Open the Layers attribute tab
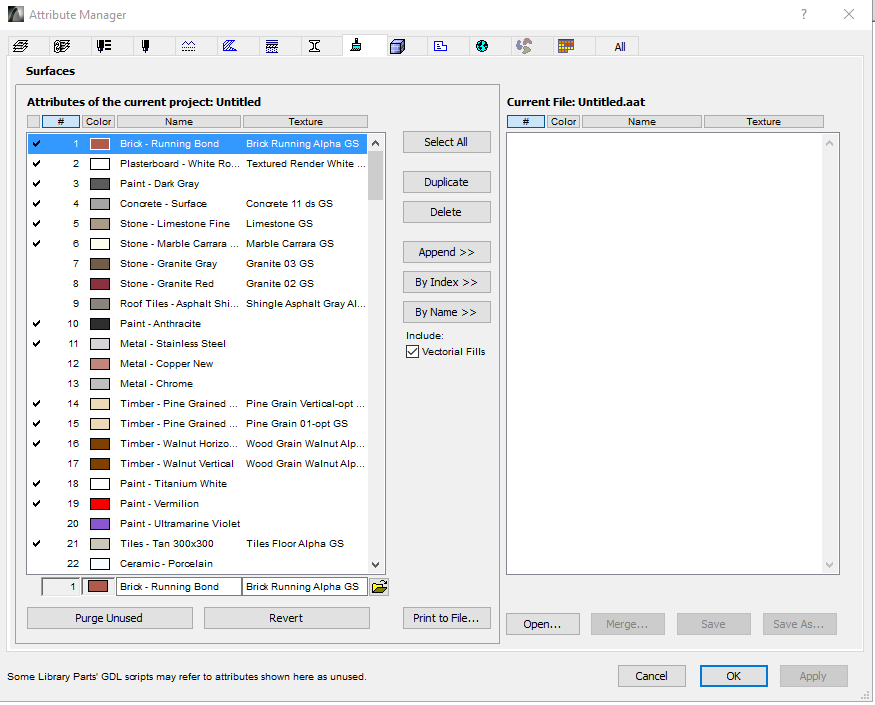875x705 pixels. (21, 46)
